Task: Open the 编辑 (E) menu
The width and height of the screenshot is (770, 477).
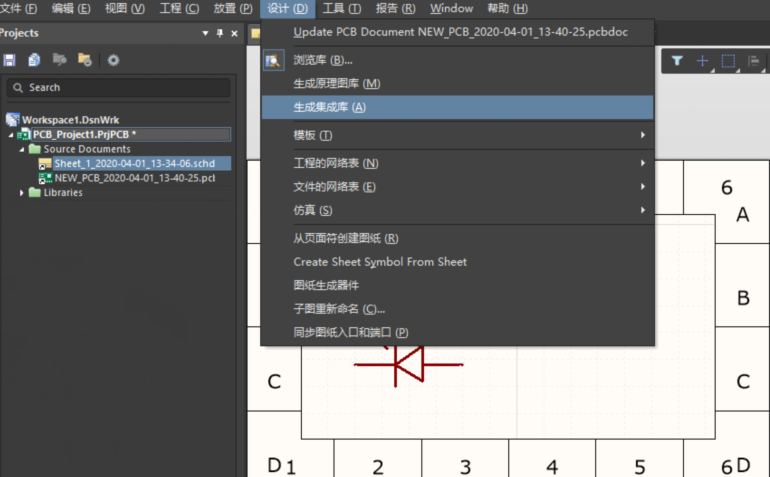Action: coord(71,8)
